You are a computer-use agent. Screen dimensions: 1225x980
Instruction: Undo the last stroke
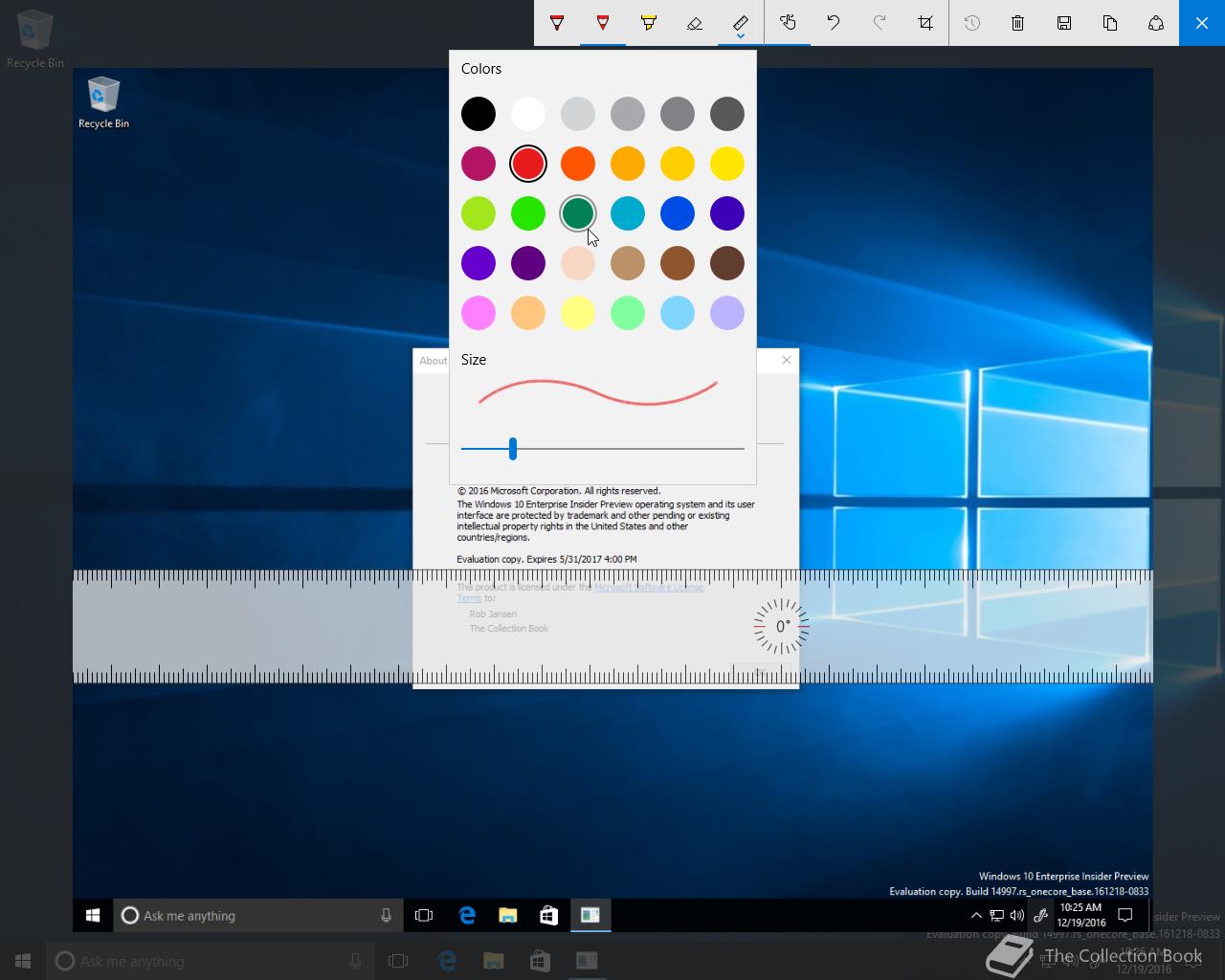click(834, 23)
